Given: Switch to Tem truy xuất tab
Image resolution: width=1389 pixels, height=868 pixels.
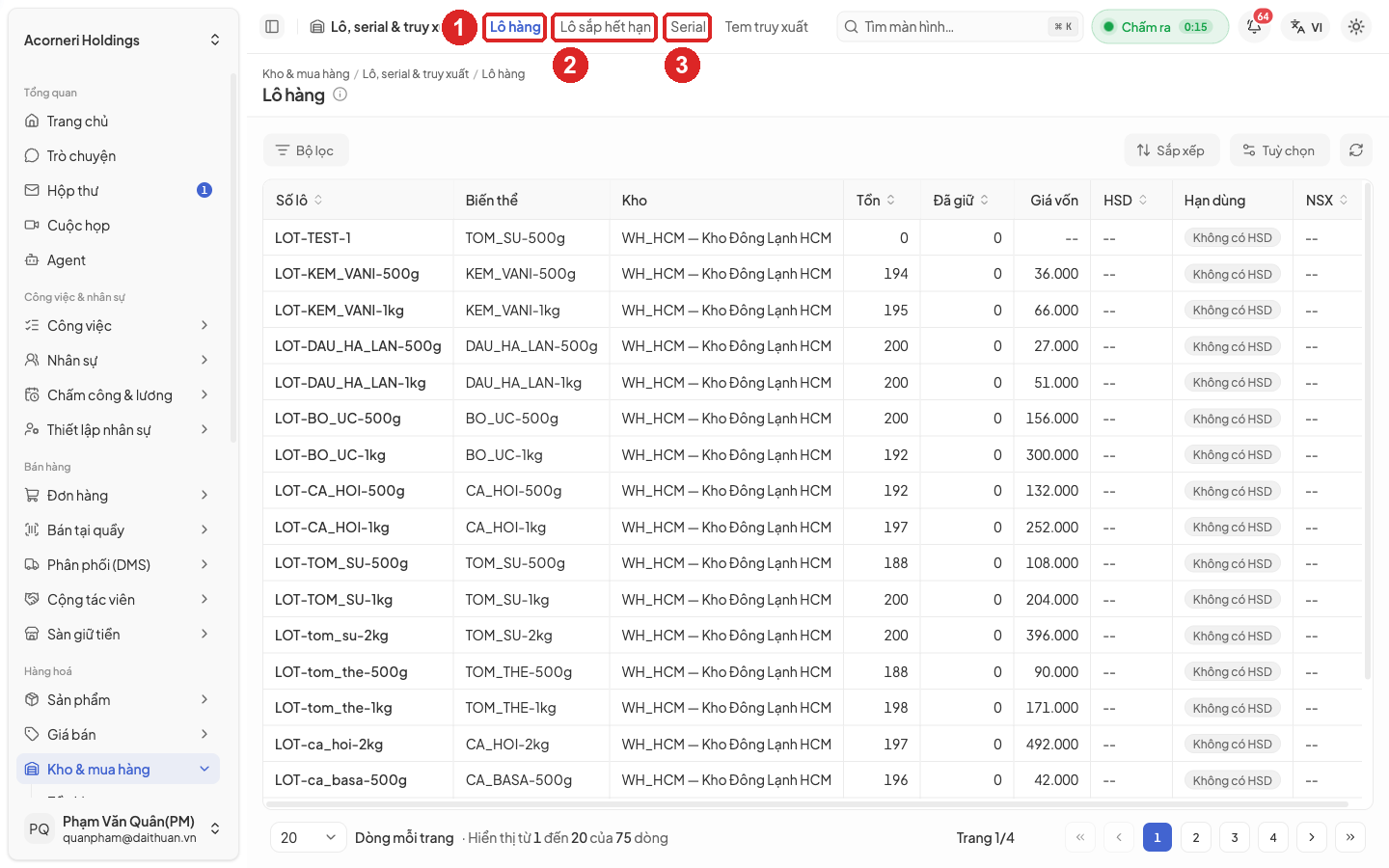Looking at the screenshot, I should [767, 27].
